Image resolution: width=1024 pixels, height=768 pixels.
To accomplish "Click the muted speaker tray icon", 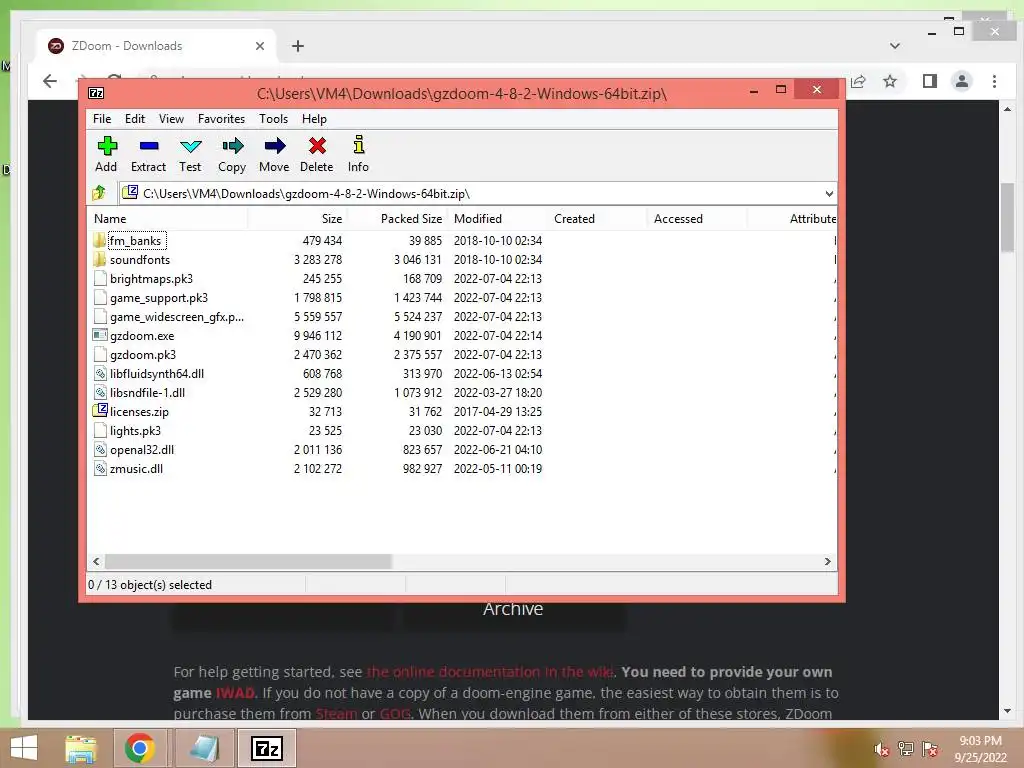I will click(x=882, y=749).
